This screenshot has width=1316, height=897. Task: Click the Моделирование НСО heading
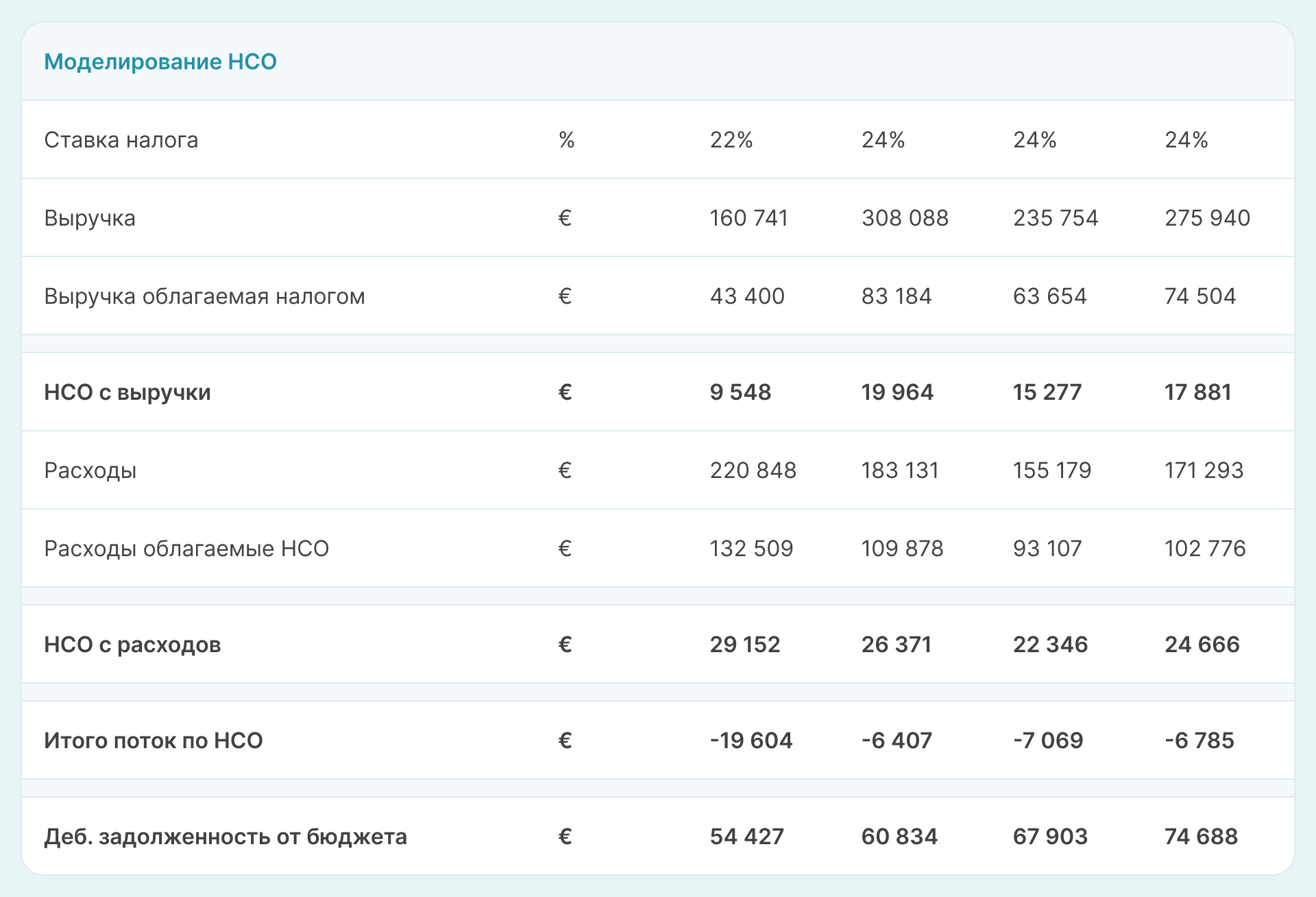[x=160, y=62]
